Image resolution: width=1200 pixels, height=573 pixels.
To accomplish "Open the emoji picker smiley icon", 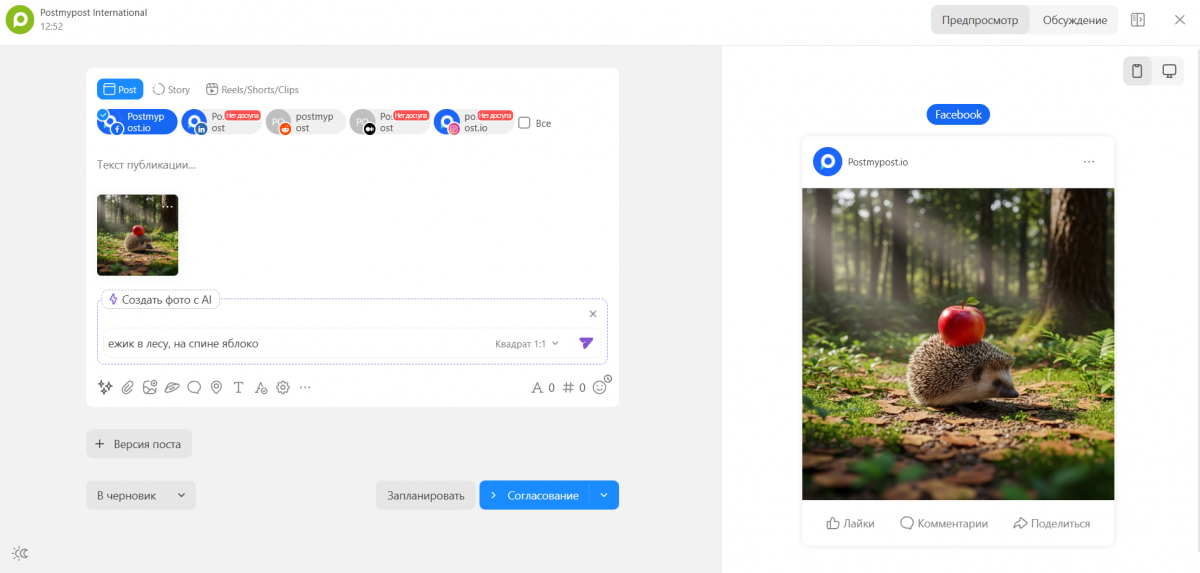I will (600, 387).
